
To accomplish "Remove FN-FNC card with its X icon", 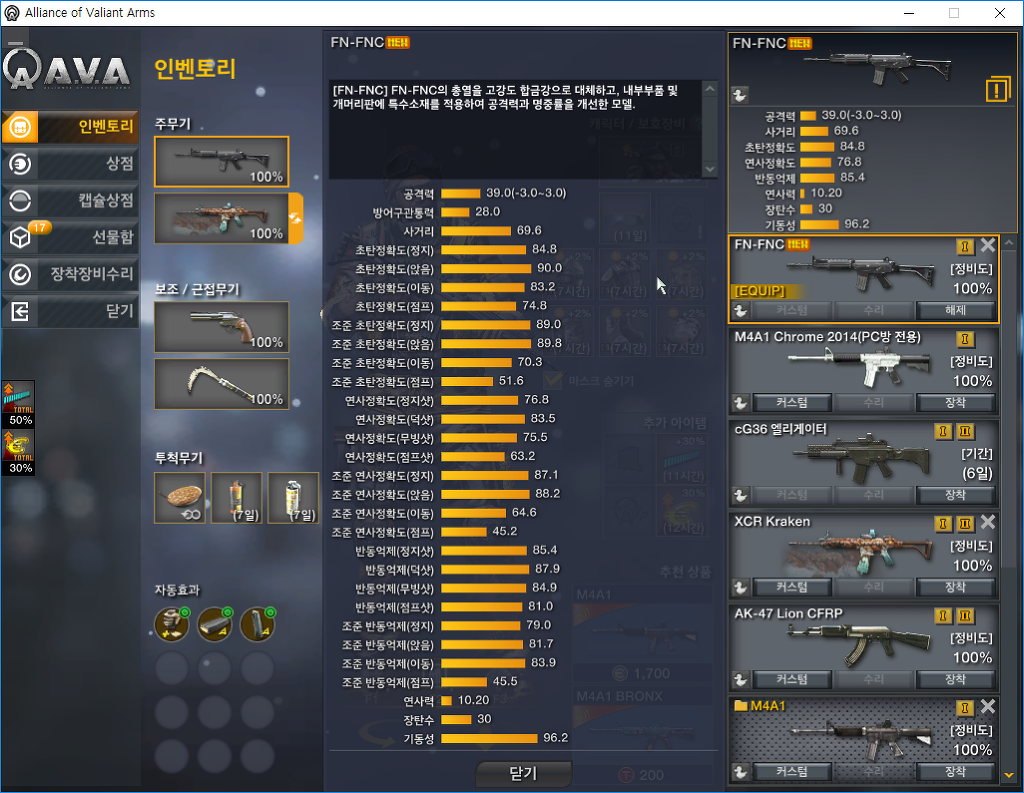I will 988,245.
